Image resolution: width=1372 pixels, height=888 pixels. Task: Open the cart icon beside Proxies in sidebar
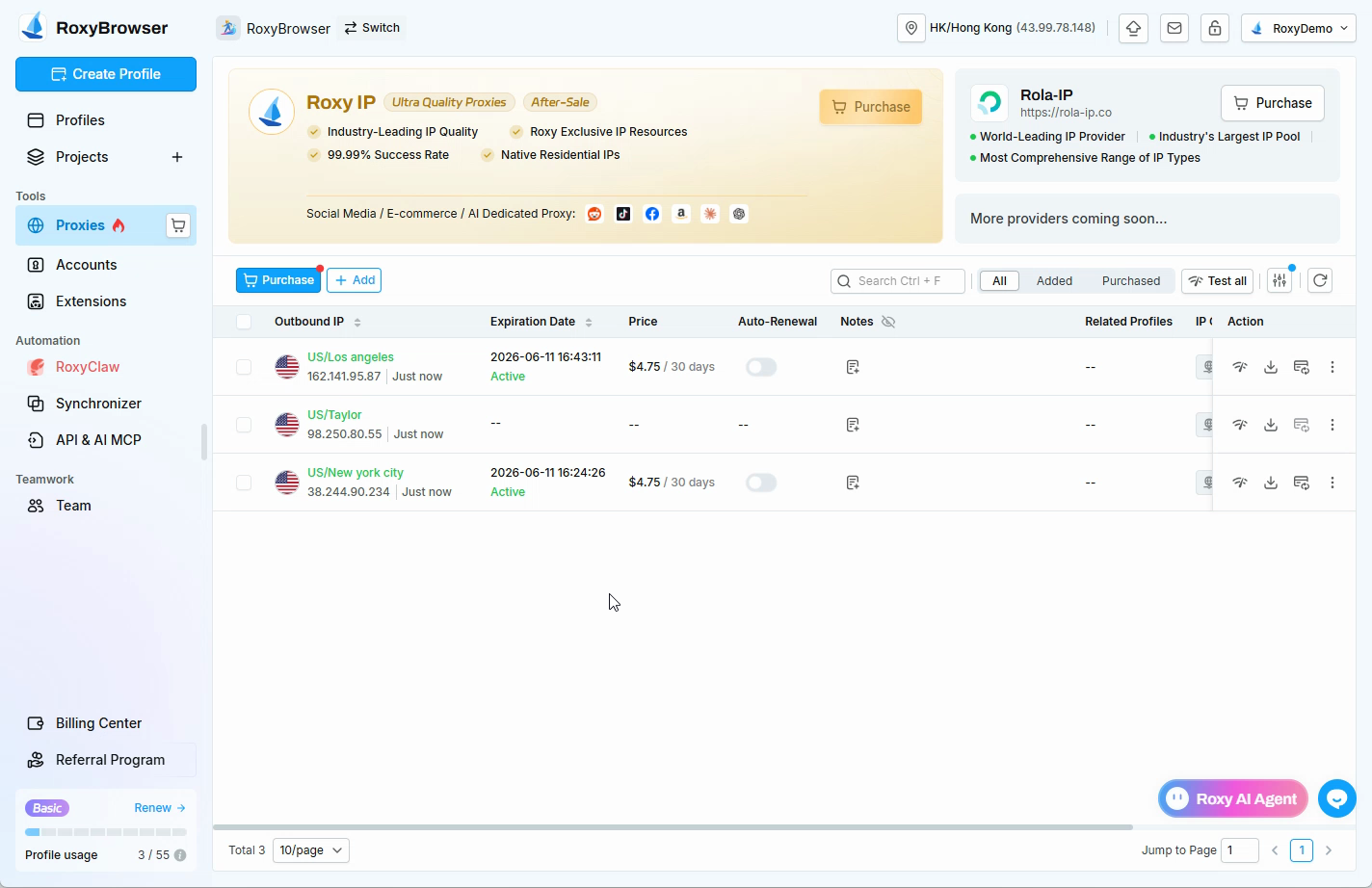coord(178,225)
